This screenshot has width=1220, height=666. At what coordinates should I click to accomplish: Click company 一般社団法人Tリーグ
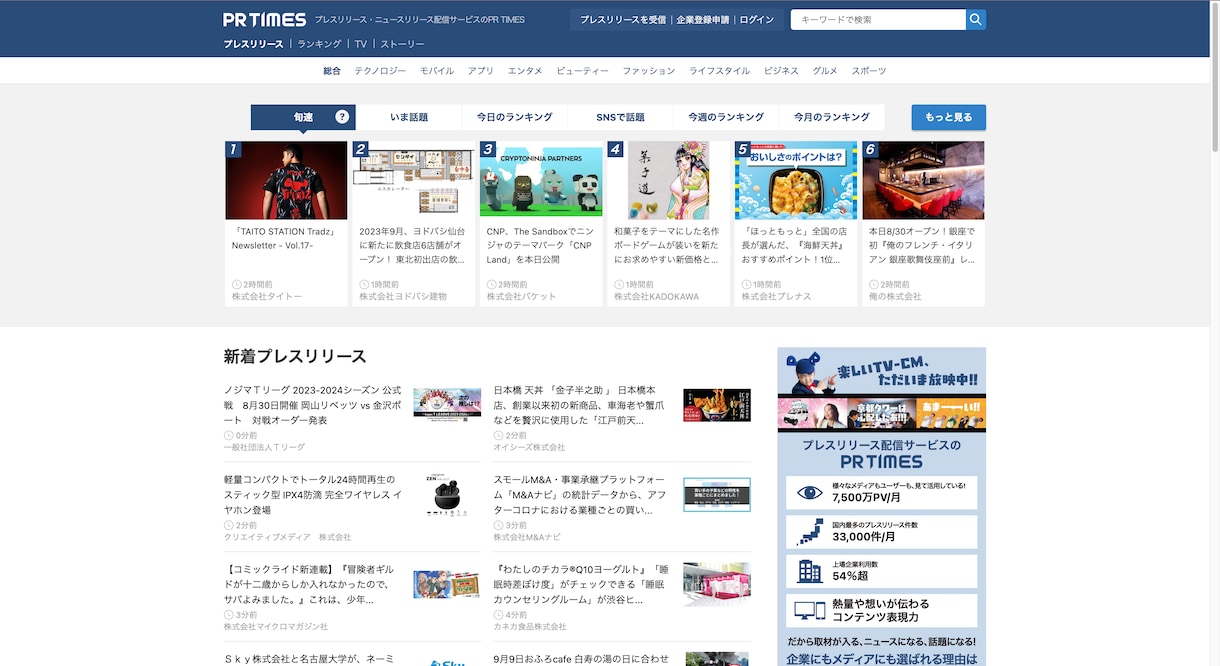click(x=265, y=448)
